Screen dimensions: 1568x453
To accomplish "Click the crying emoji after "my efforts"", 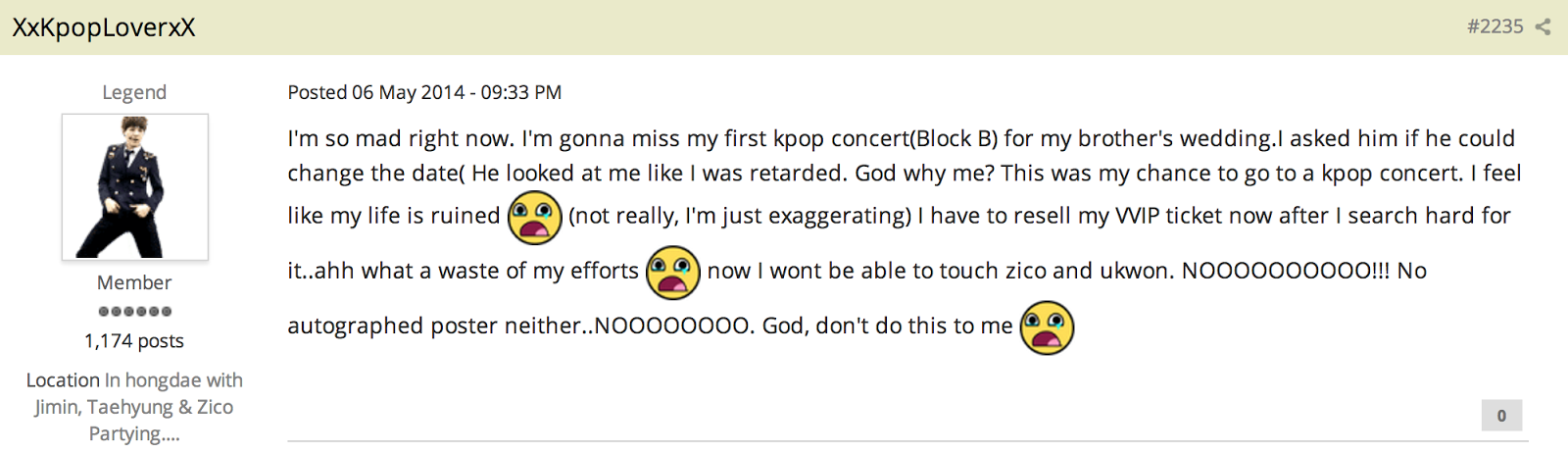I will coord(673,273).
